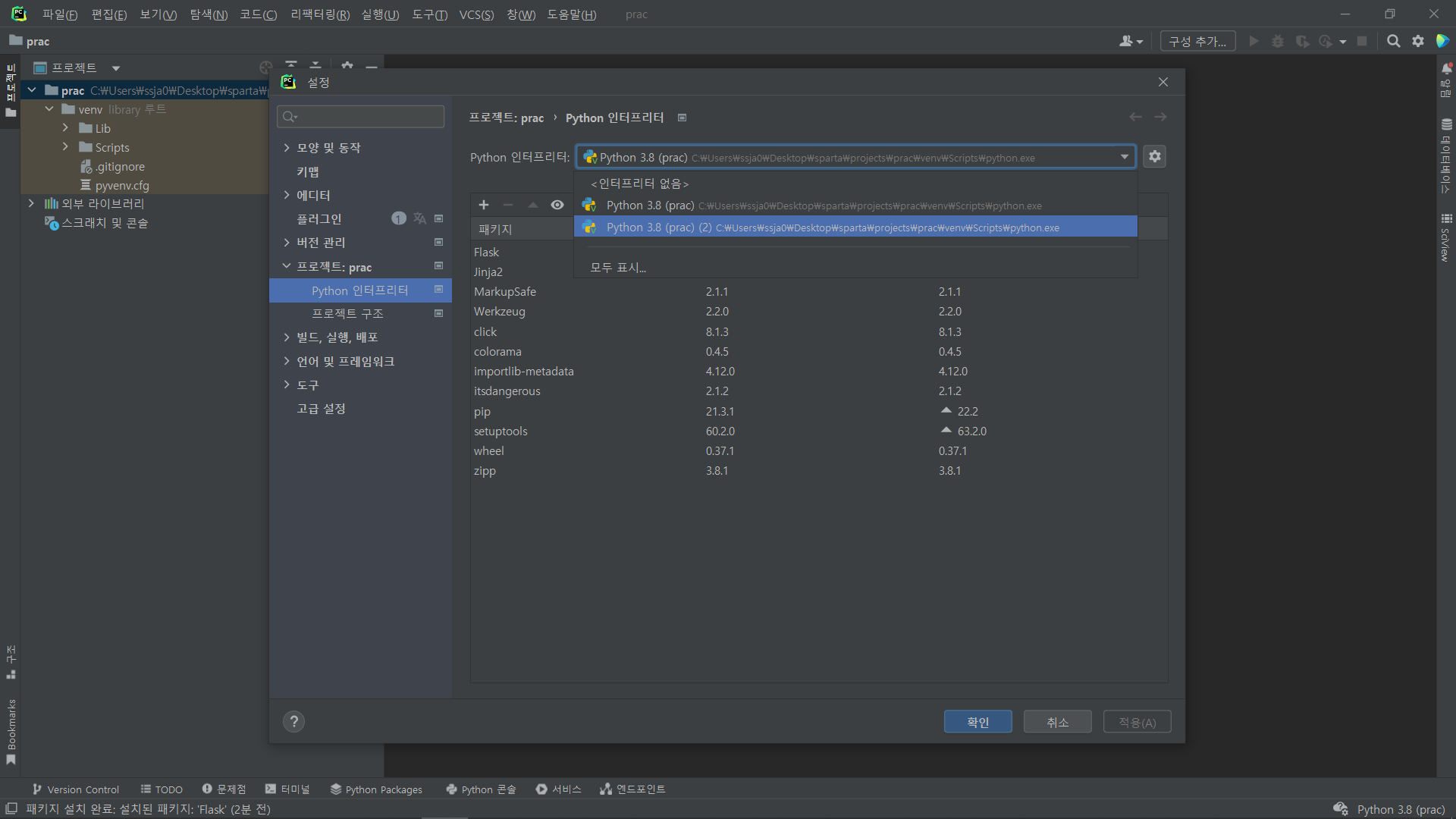Collapse the 프로젝트: prac settings node
The image size is (1456, 819).
pyautogui.click(x=287, y=266)
